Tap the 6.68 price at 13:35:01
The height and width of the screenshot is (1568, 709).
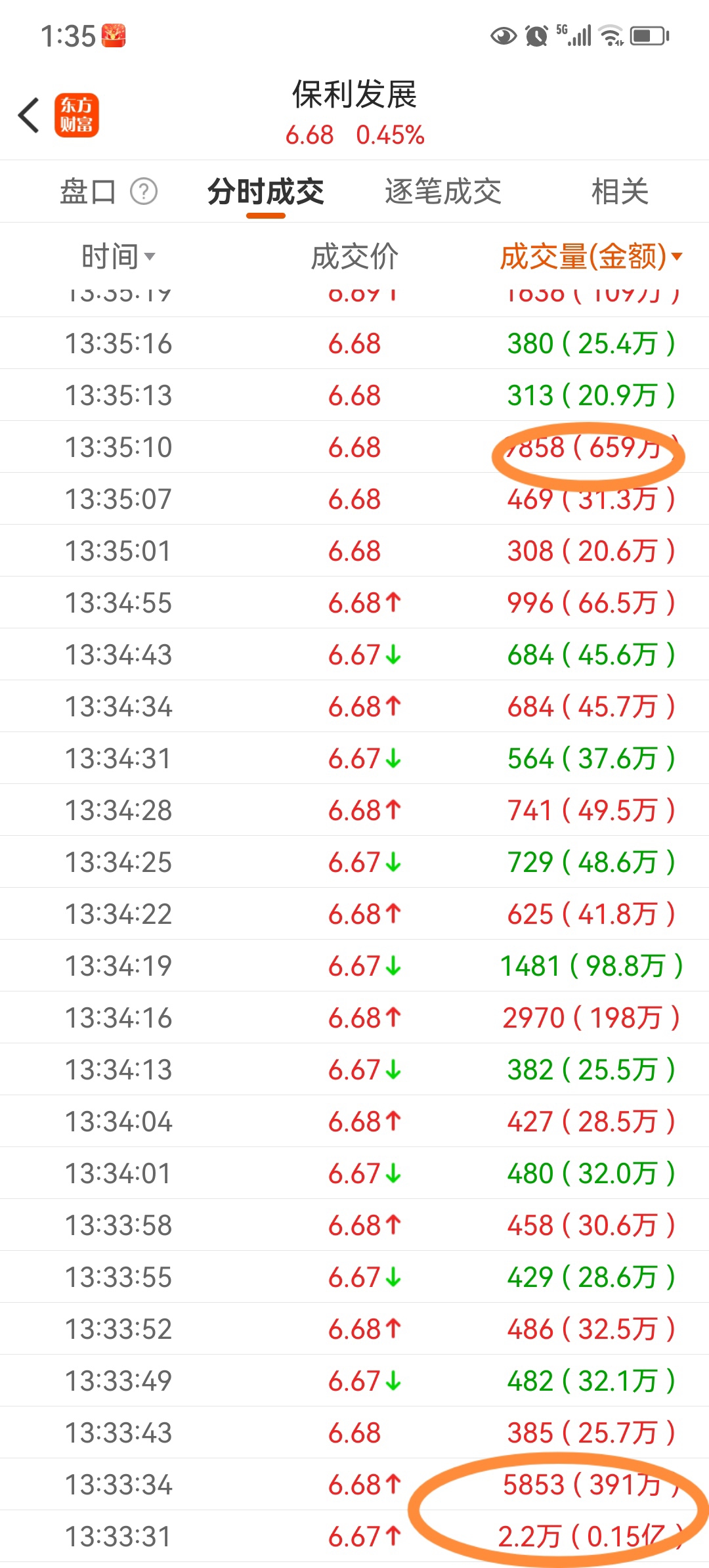tap(354, 551)
